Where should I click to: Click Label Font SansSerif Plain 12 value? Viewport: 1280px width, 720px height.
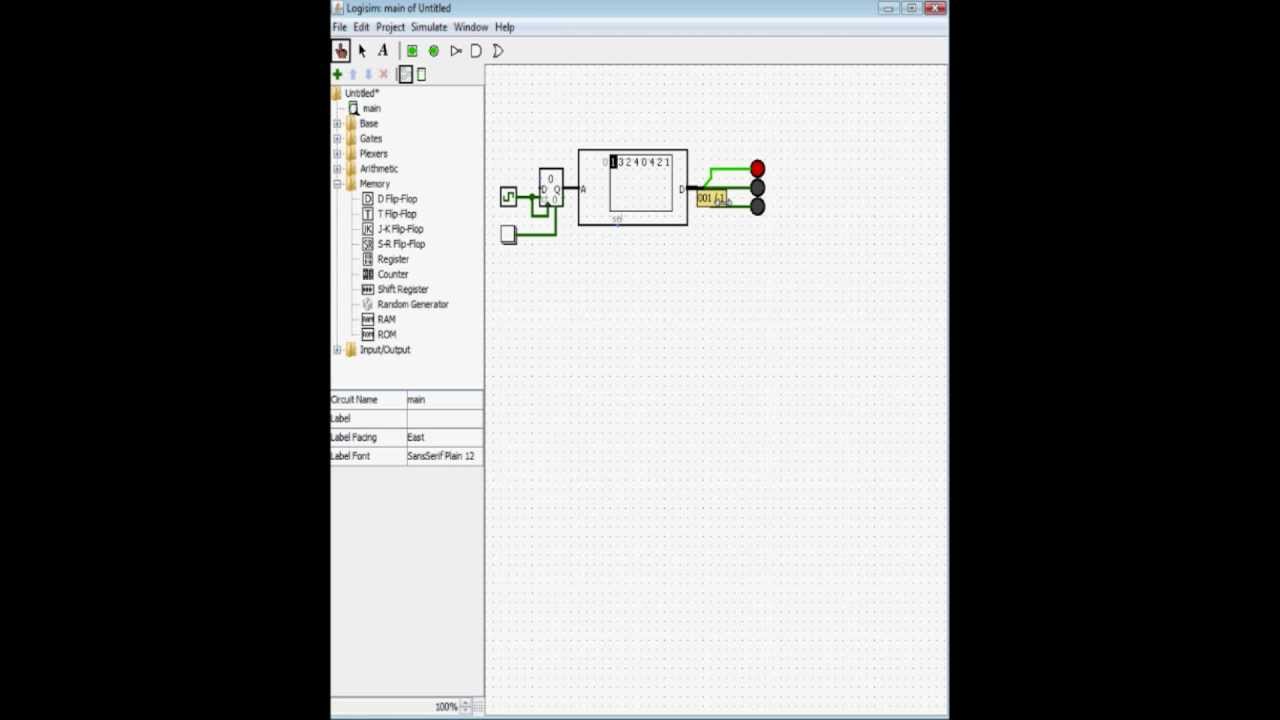444,456
